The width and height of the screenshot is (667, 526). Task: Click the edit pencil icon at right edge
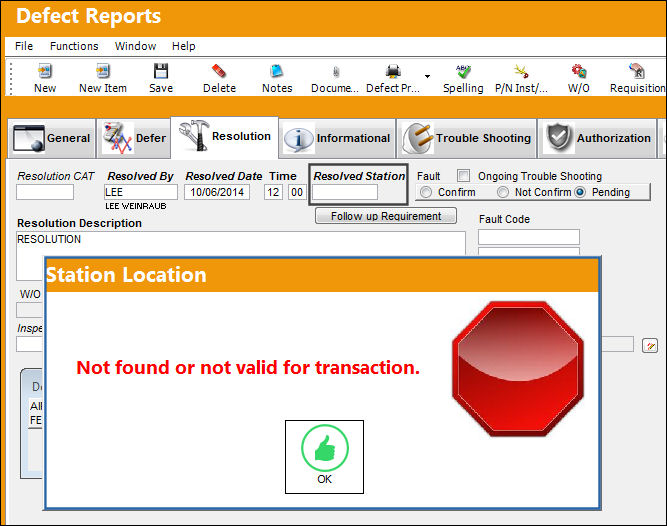click(650, 346)
